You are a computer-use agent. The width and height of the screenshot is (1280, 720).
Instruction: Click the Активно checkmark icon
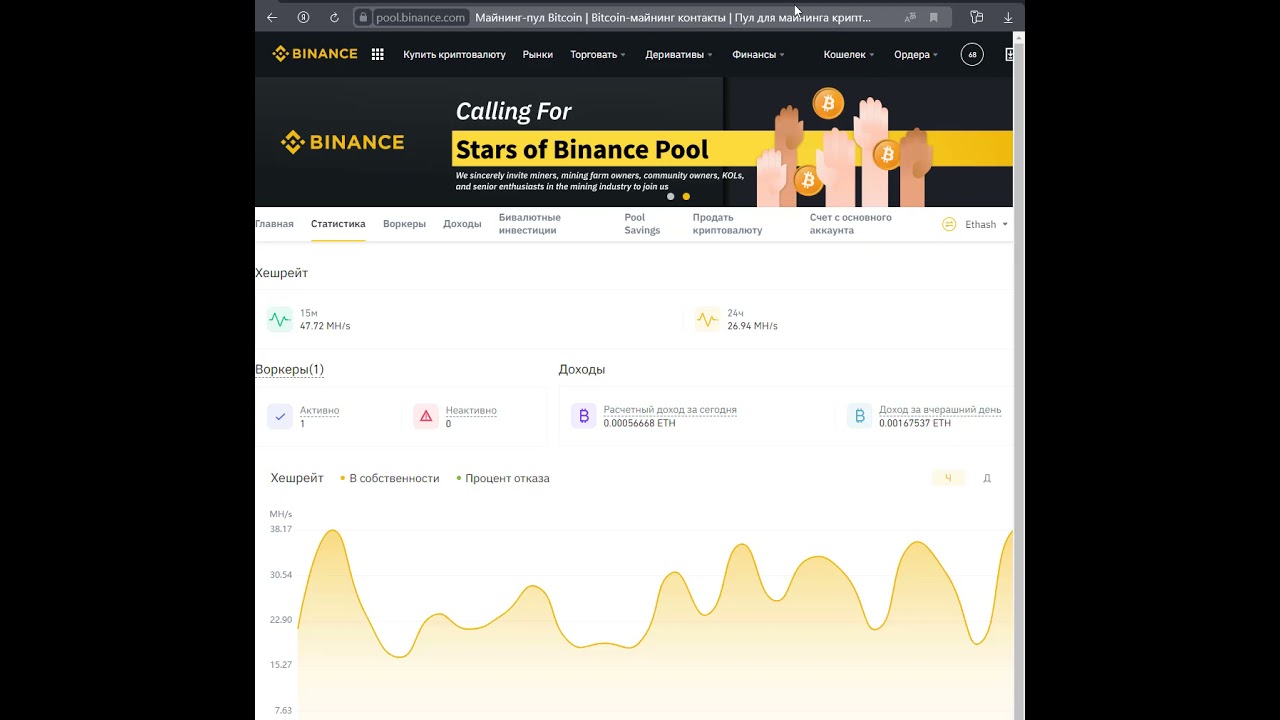[280, 417]
